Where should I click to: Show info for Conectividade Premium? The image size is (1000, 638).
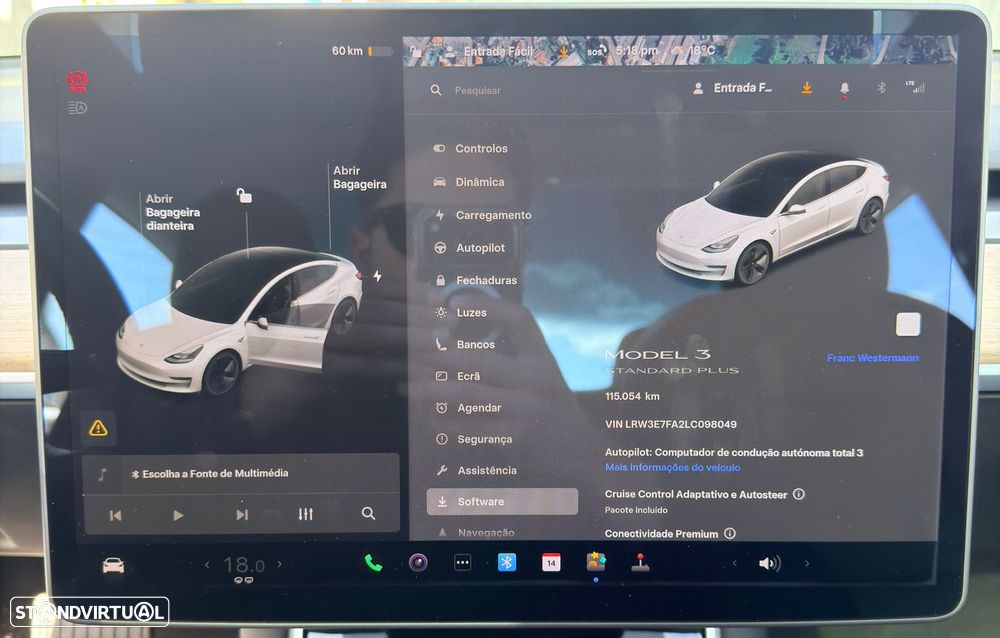730,533
